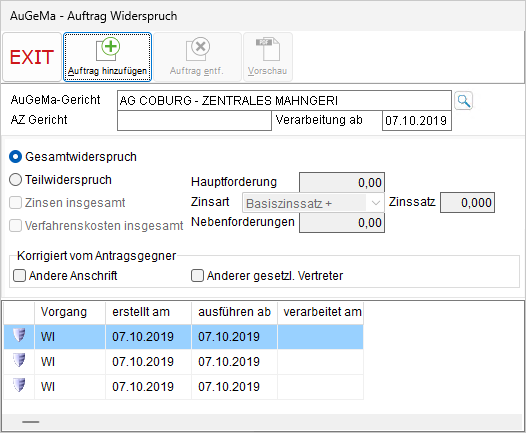Open the Vorschau PDF preview
526x434 pixels.
click(x=268, y=57)
